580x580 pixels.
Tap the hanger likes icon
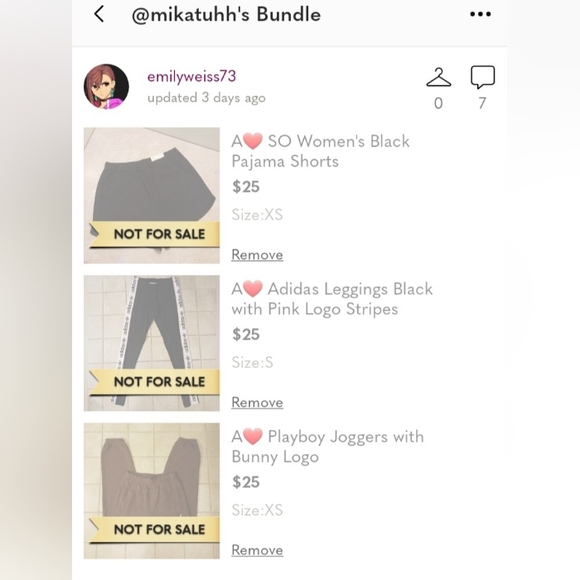438,77
